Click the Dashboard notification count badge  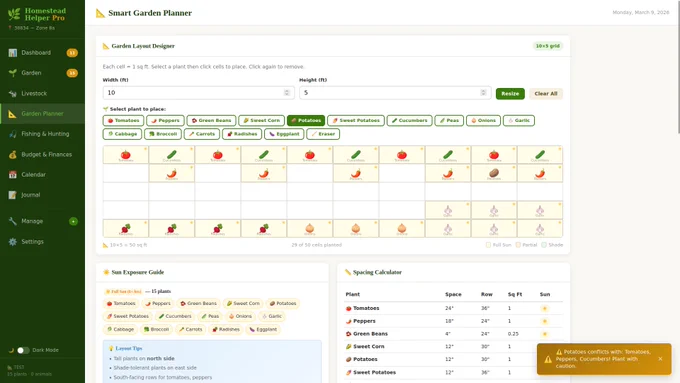point(72,53)
